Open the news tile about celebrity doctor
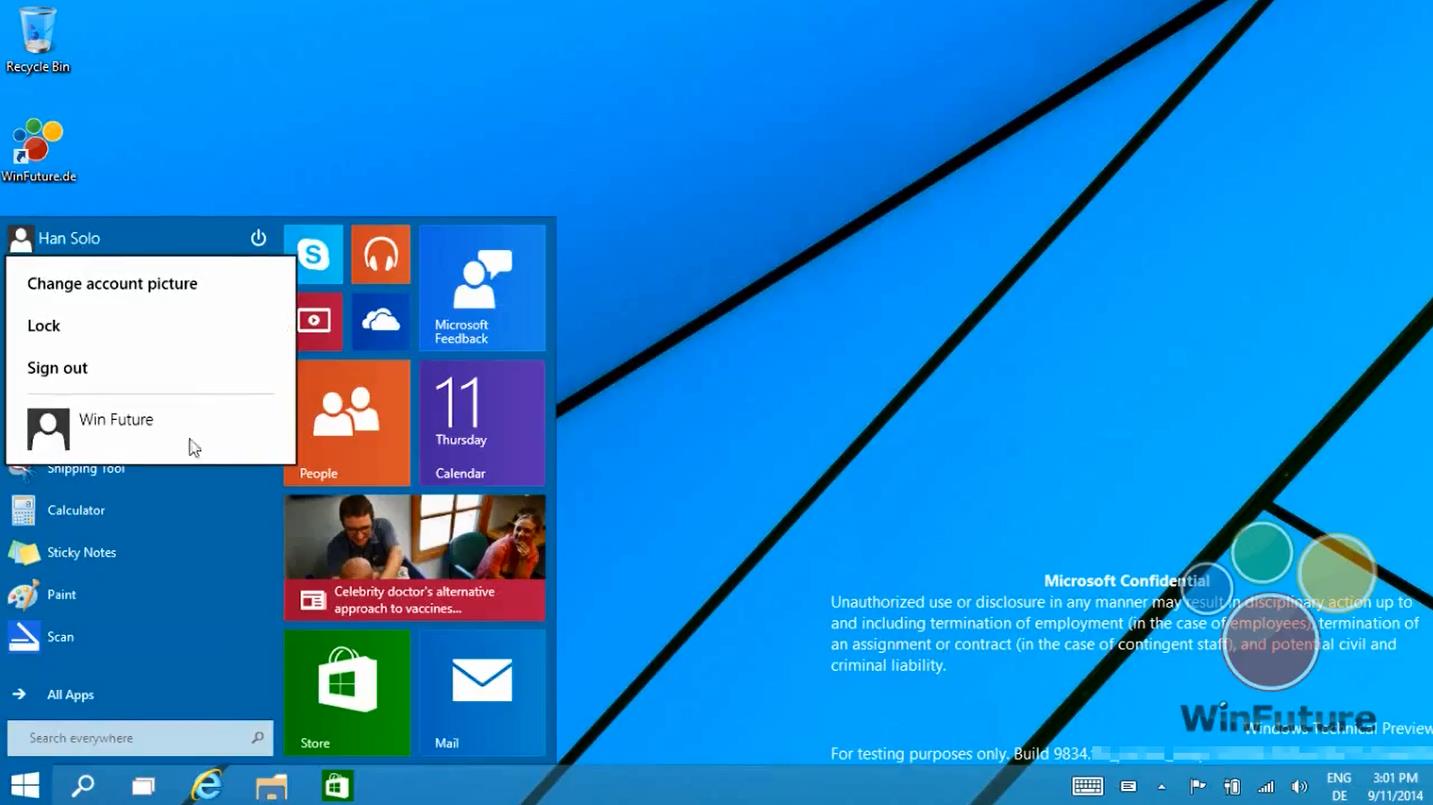The width and height of the screenshot is (1433, 805). 415,558
